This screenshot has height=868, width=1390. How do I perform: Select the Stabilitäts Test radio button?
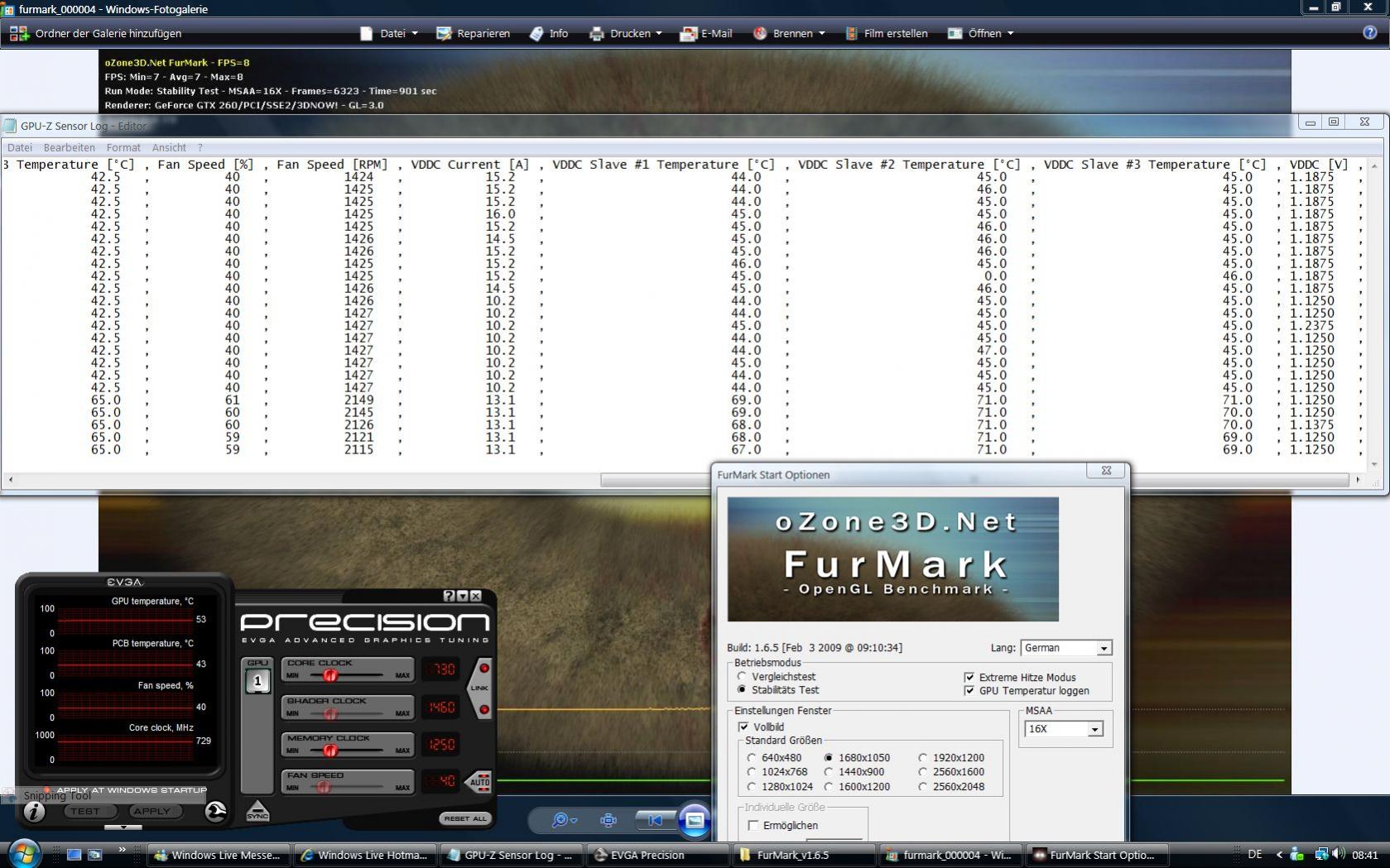click(x=742, y=689)
